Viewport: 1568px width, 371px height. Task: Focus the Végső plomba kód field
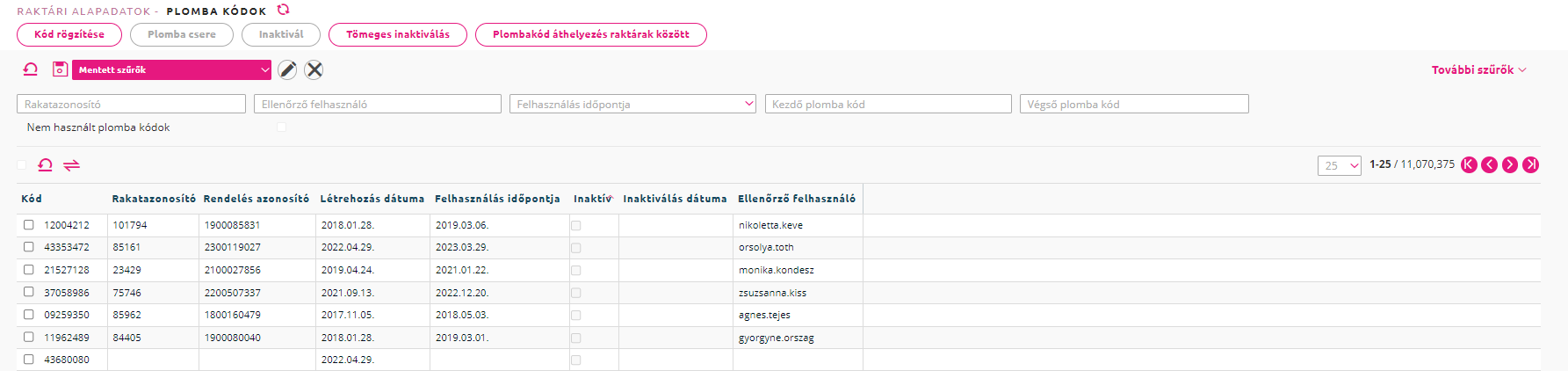(x=1134, y=104)
